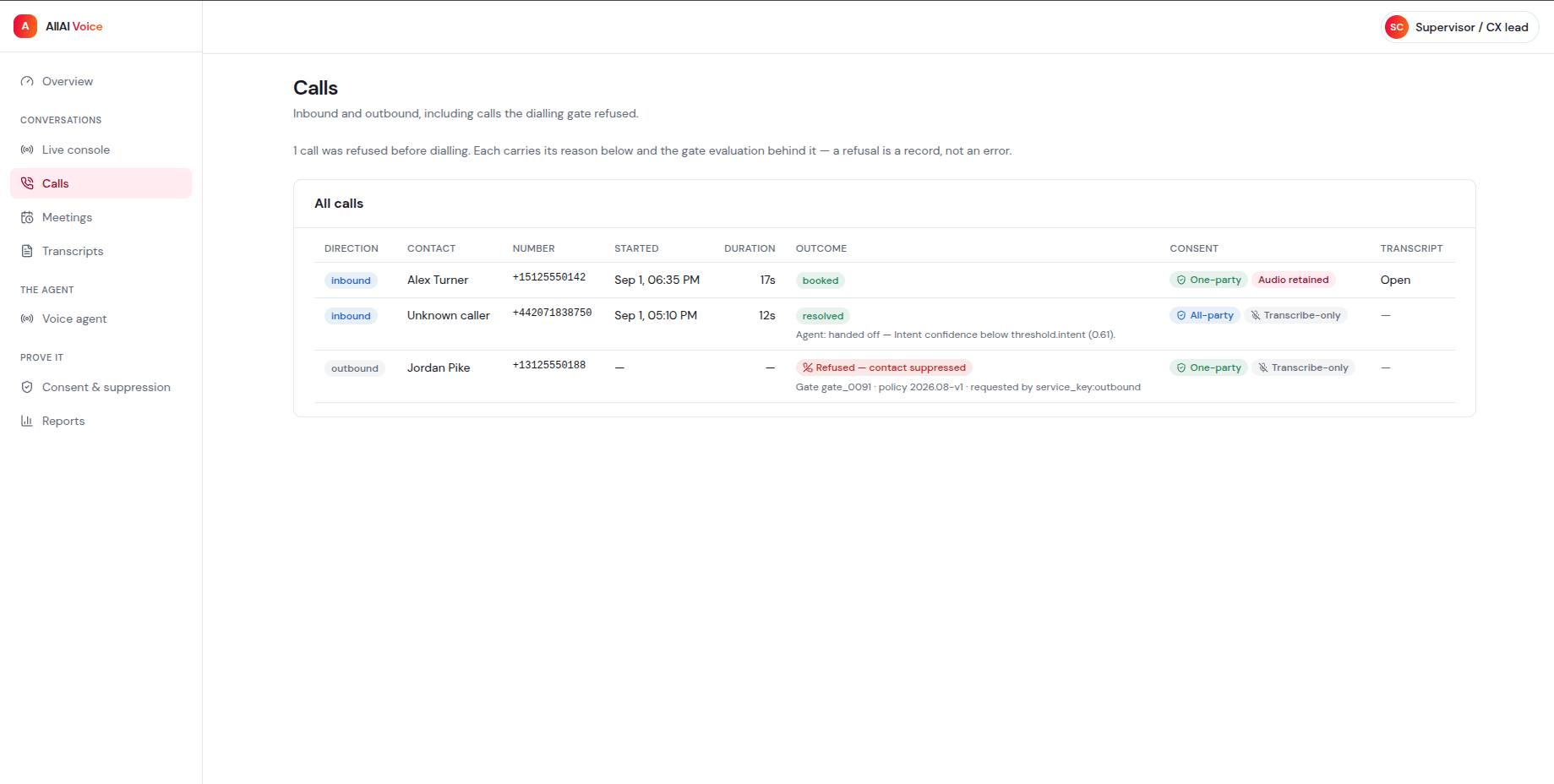Click the Overview gauge icon
1554x784 pixels.
[x=27, y=81]
